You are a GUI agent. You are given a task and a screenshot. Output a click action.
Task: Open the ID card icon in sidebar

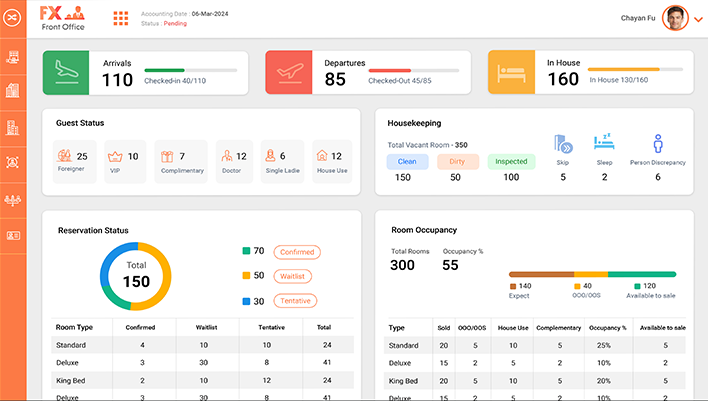pyautogui.click(x=13, y=236)
